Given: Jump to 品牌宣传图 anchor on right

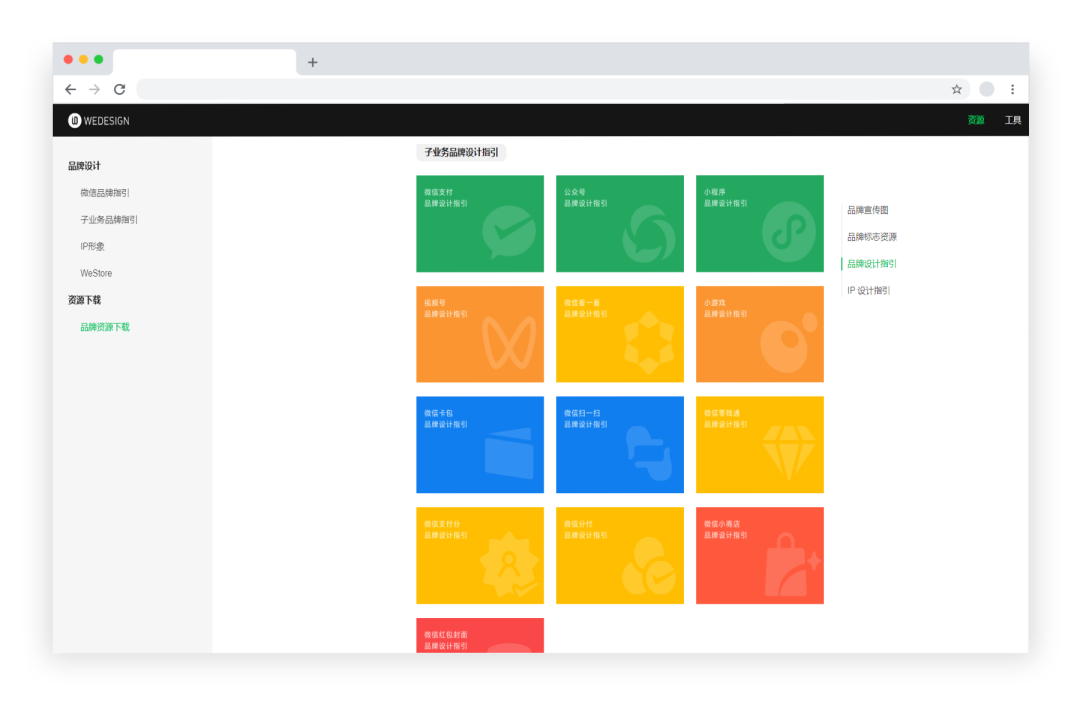Looking at the screenshot, I should pyautogui.click(x=868, y=210).
